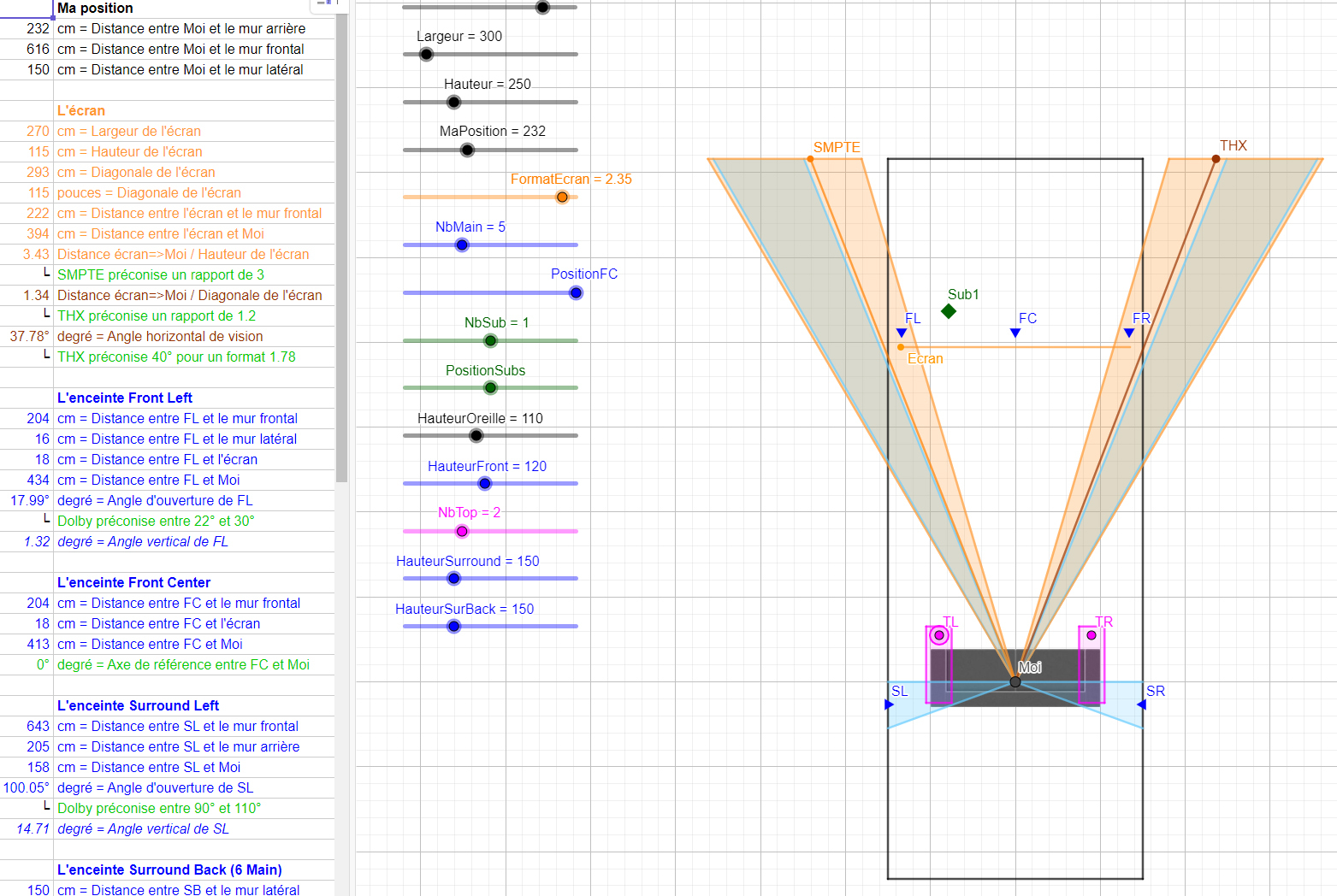Viewport: 1337px width, 896px height.
Task: Click the green NbSub slider handle
Action: (x=490, y=341)
